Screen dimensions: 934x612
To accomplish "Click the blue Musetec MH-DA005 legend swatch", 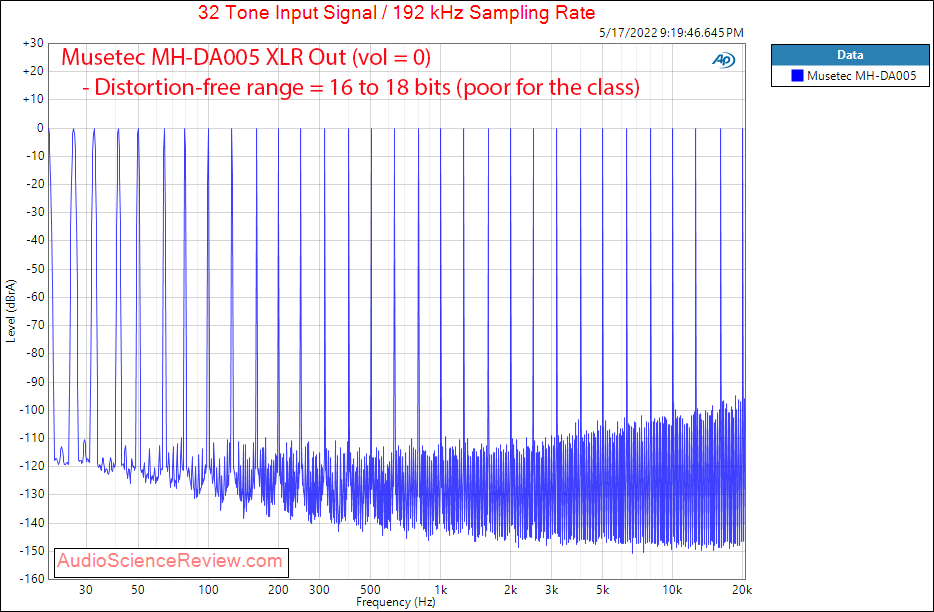I will coord(797,76).
